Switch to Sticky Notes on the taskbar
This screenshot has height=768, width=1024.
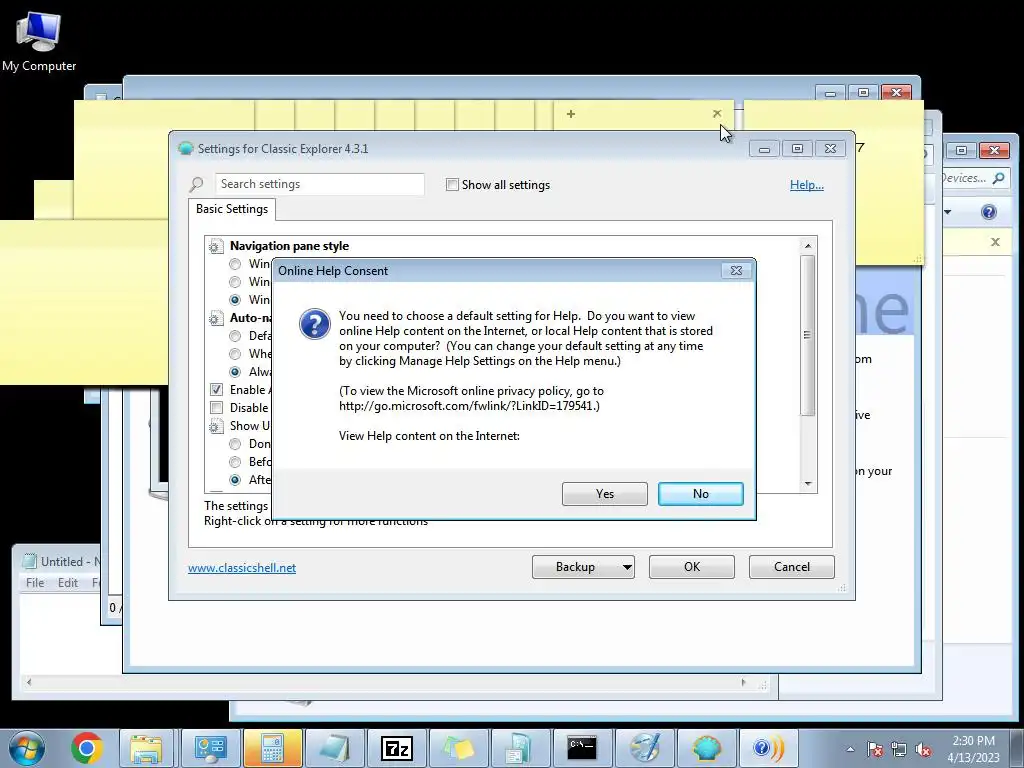(458, 748)
